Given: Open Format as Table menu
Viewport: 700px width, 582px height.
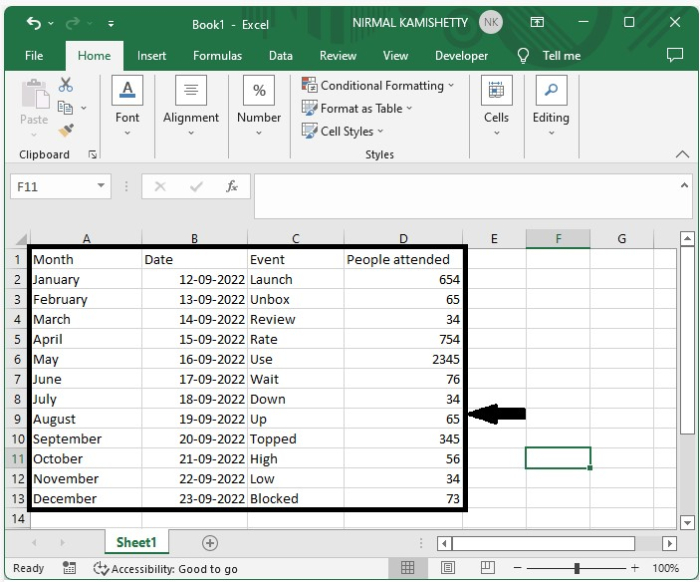Looking at the screenshot, I should [357, 108].
